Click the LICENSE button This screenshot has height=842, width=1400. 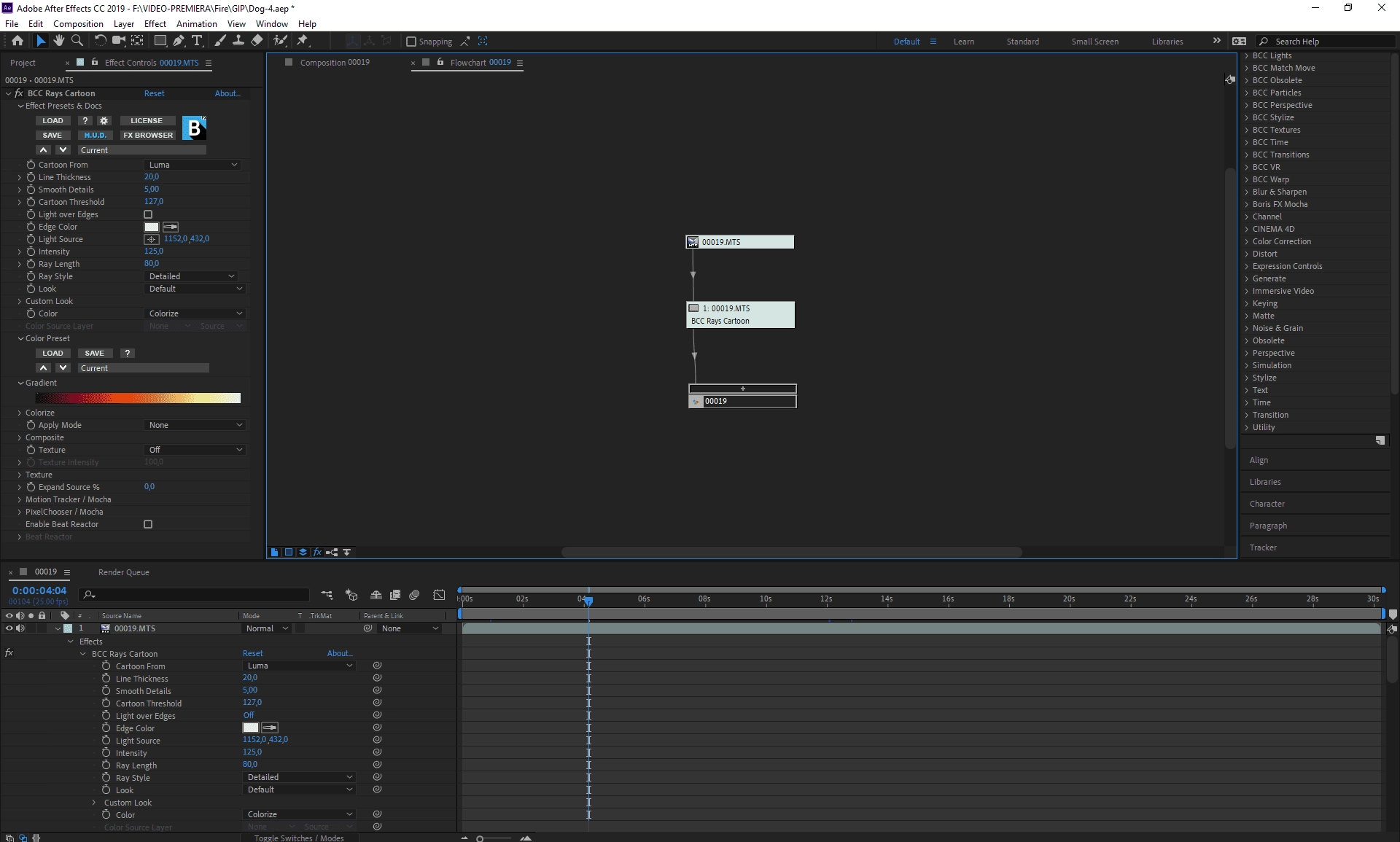click(x=147, y=121)
